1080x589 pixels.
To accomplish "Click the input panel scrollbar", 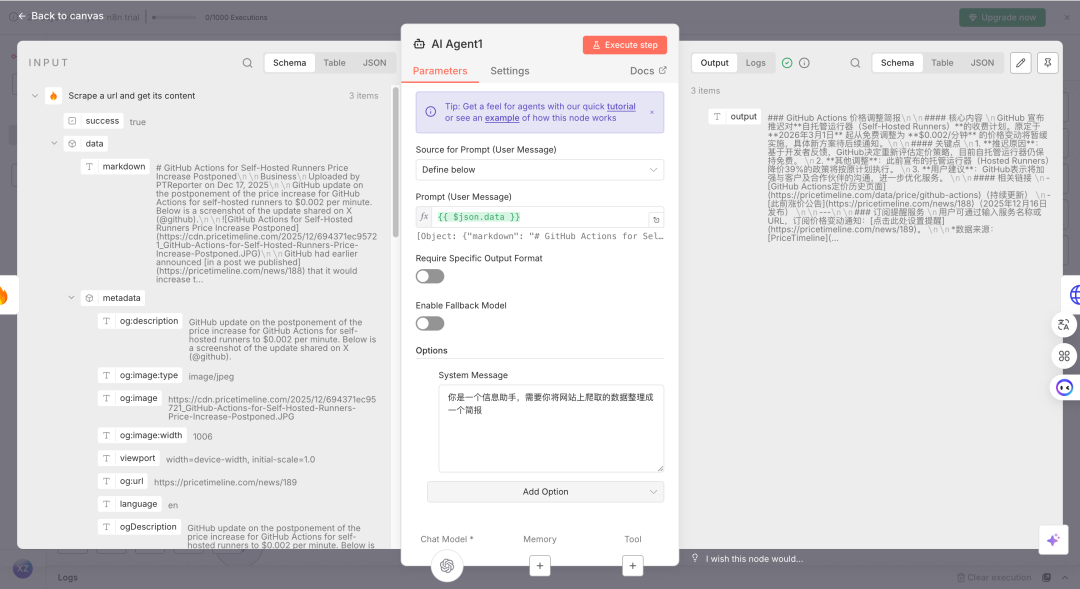I will (x=395, y=162).
